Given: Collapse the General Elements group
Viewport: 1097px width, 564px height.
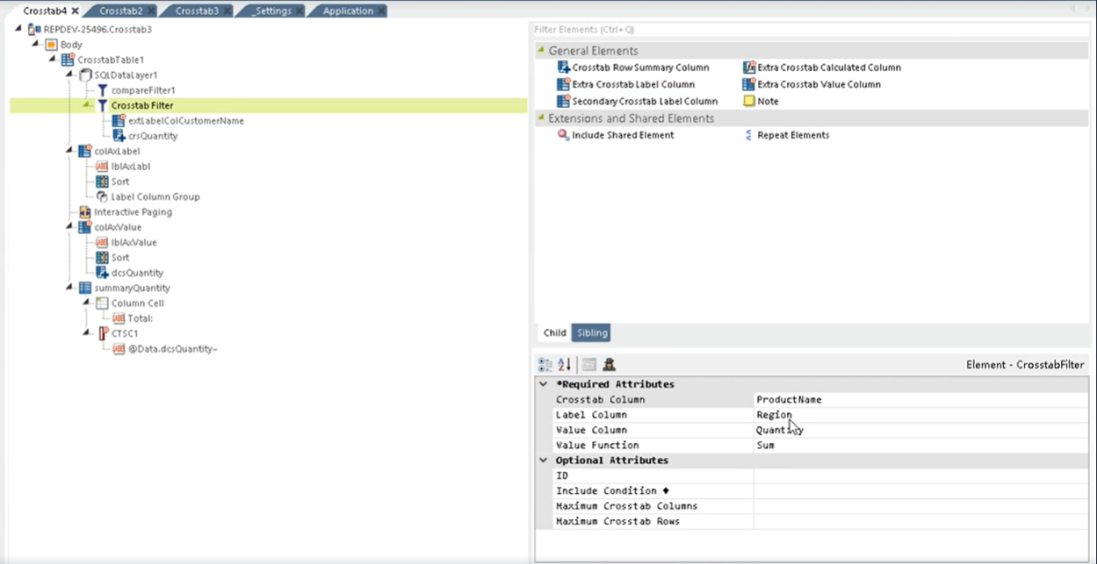Looking at the screenshot, I should click(540, 51).
